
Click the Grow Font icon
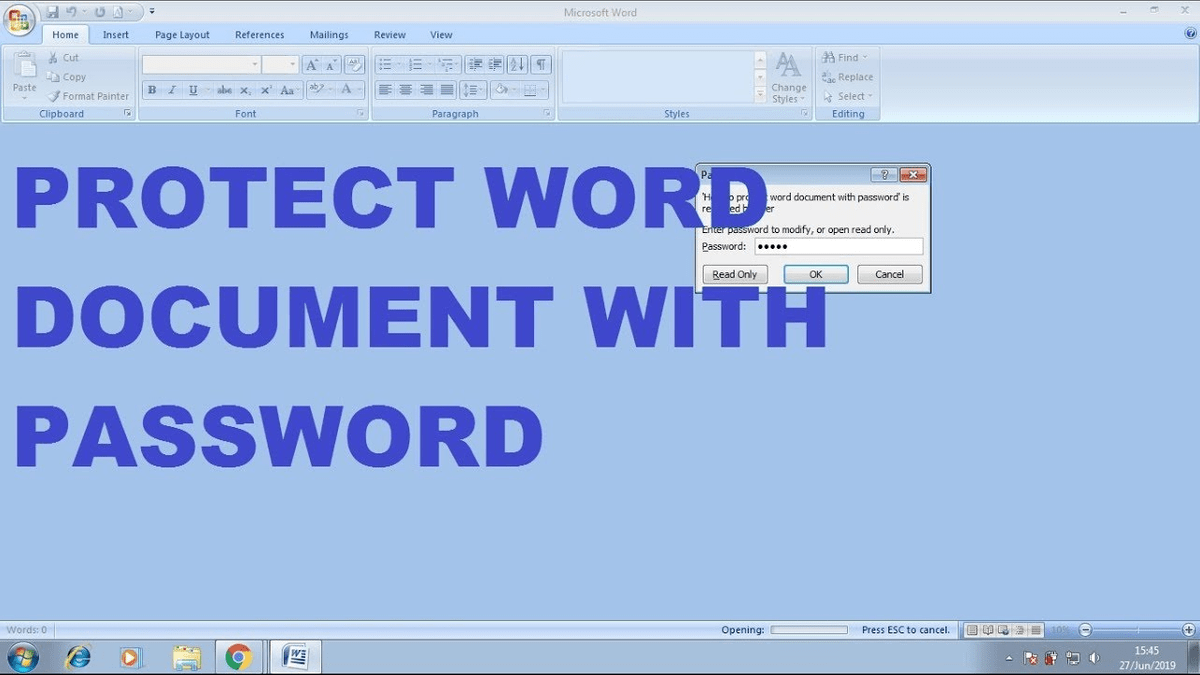pyautogui.click(x=312, y=64)
